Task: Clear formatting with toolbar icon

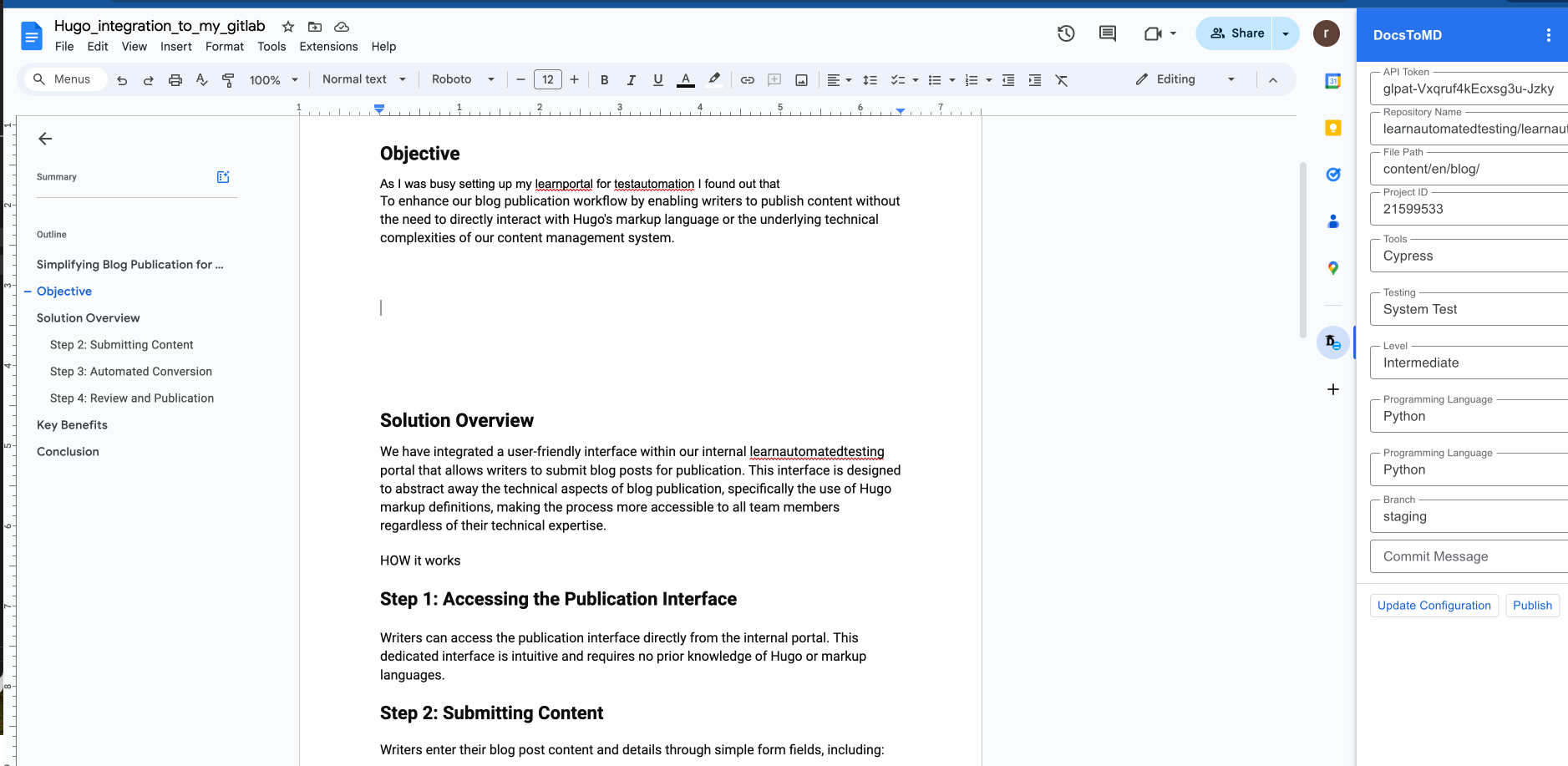Action: point(1062,80)
